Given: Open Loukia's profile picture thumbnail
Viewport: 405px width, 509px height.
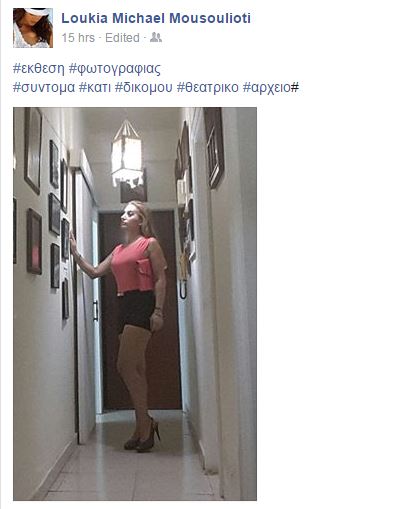Looking at the screenshot, I should tap(33, 28).
